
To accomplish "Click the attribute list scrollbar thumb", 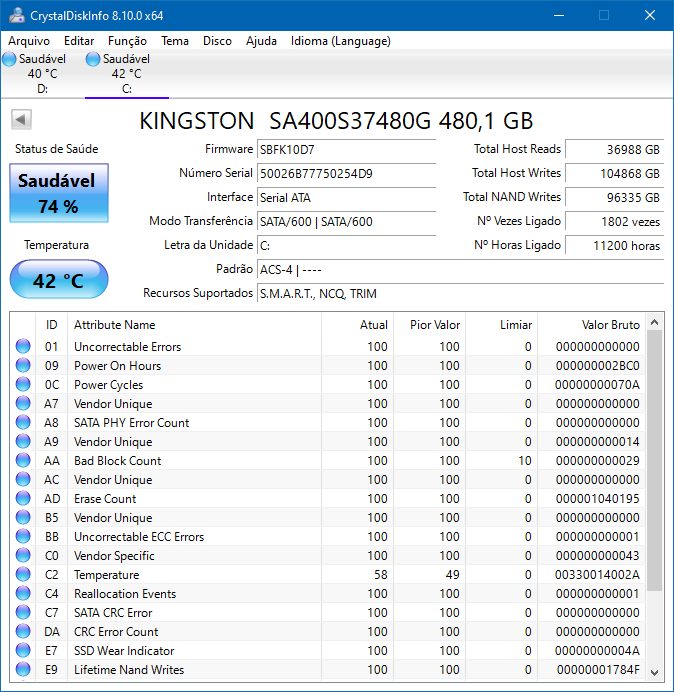I will [x=655, y=461].
